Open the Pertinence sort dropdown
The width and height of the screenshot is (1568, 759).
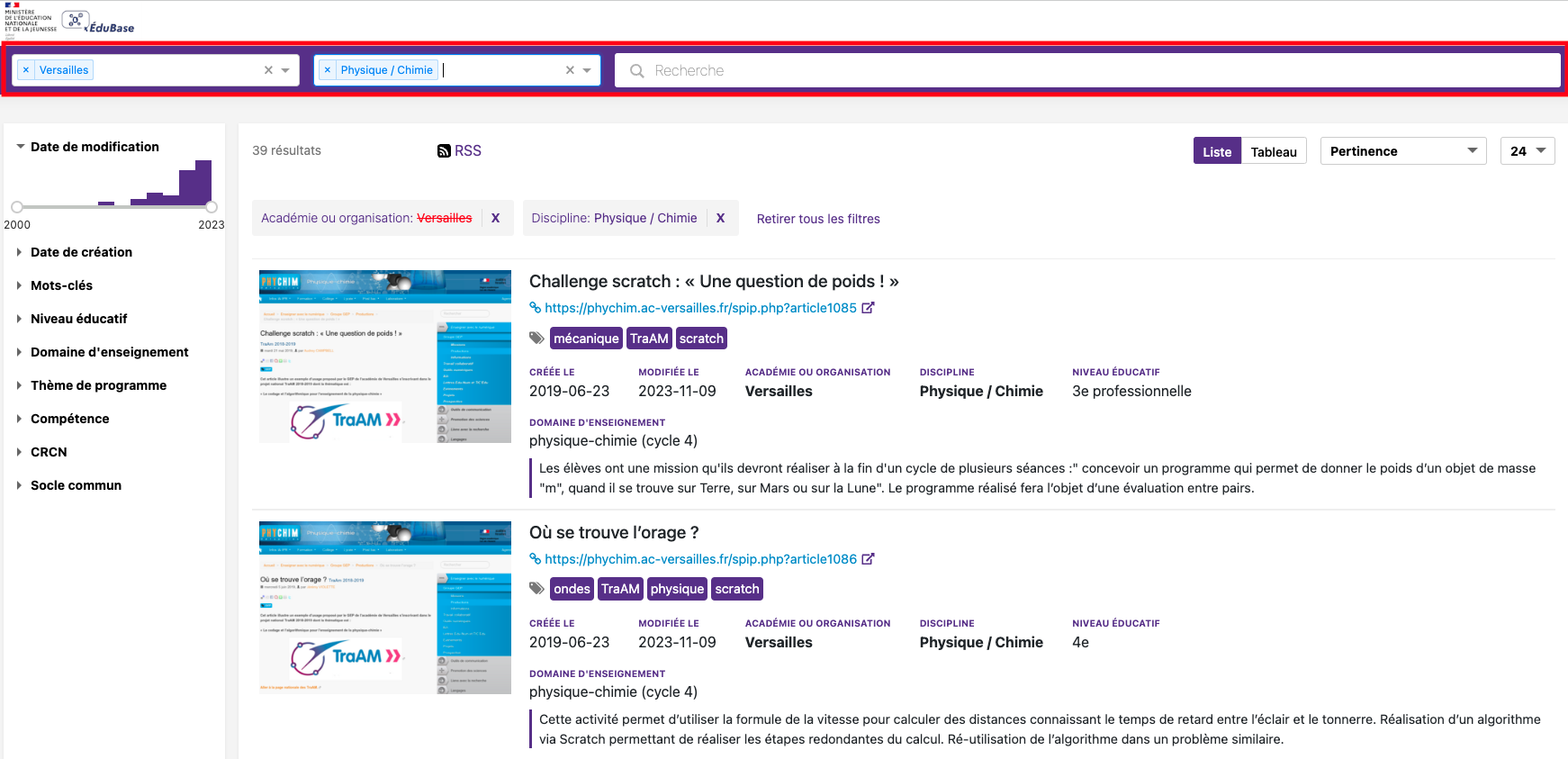[x=1402, y=151]
